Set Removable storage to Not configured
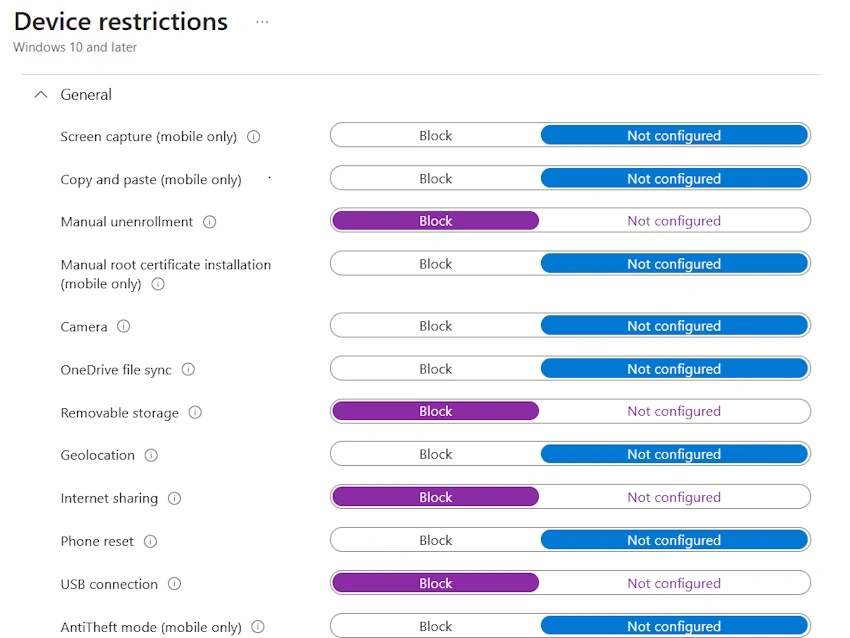850x638 pixels. point(674,411)
